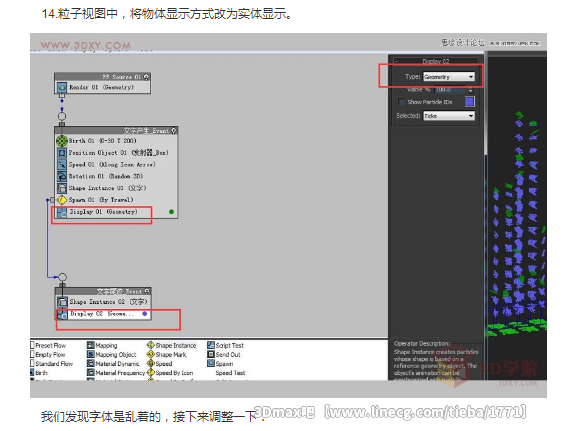Select the Speed By Icon depot operator
Screen dimensions: 566x431
[x=170, y=373]
